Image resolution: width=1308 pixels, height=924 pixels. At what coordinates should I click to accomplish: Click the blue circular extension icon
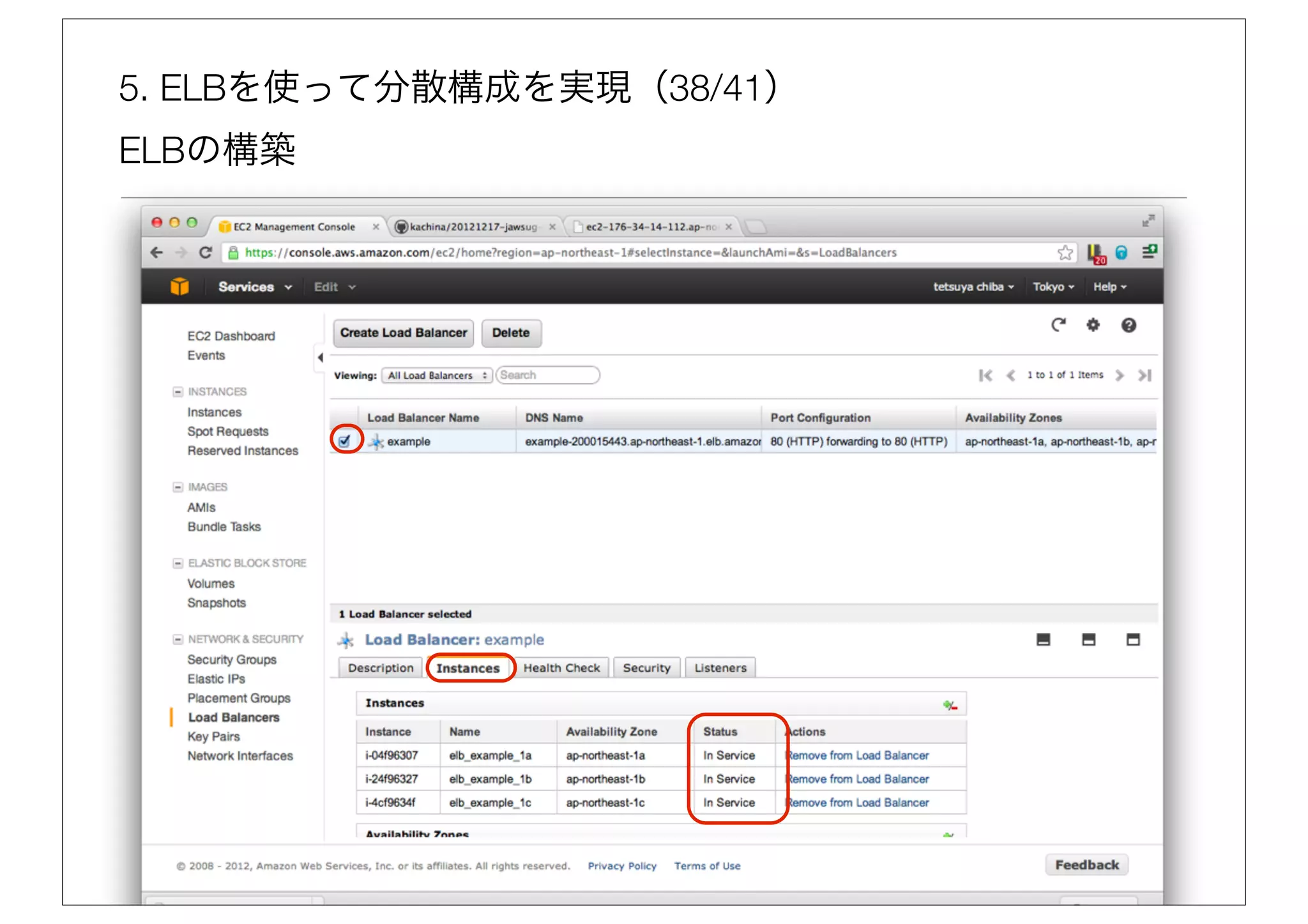pyautogui.click(x=1122, y=253)
